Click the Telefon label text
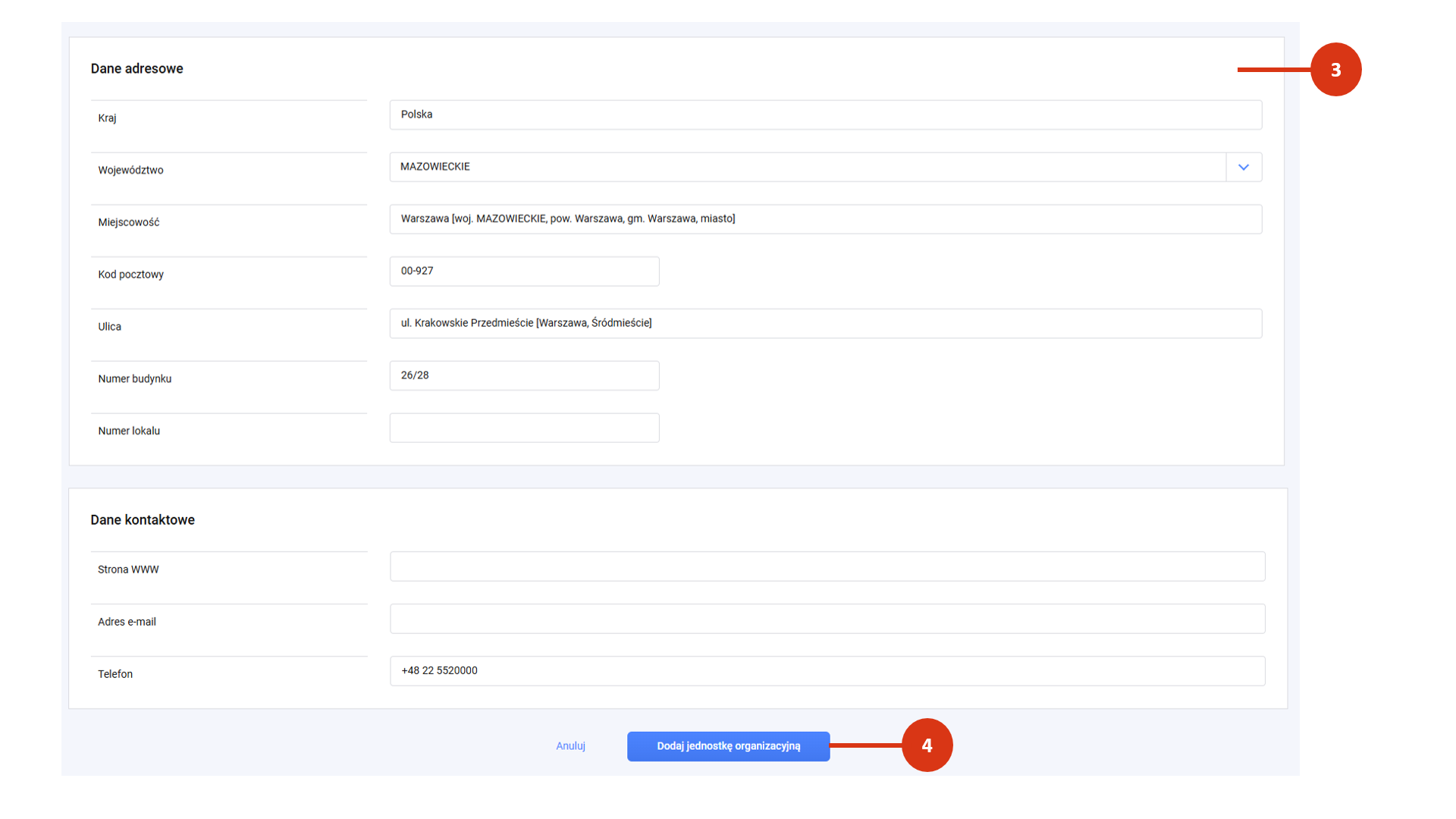 [115, 674]
